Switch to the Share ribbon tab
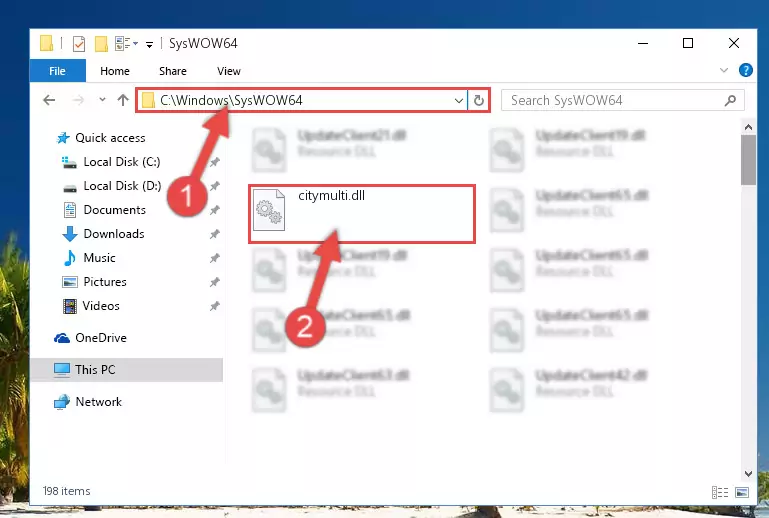Image resolution: width=769 pixels, height=518 pixels. click(x=173, y=71)
